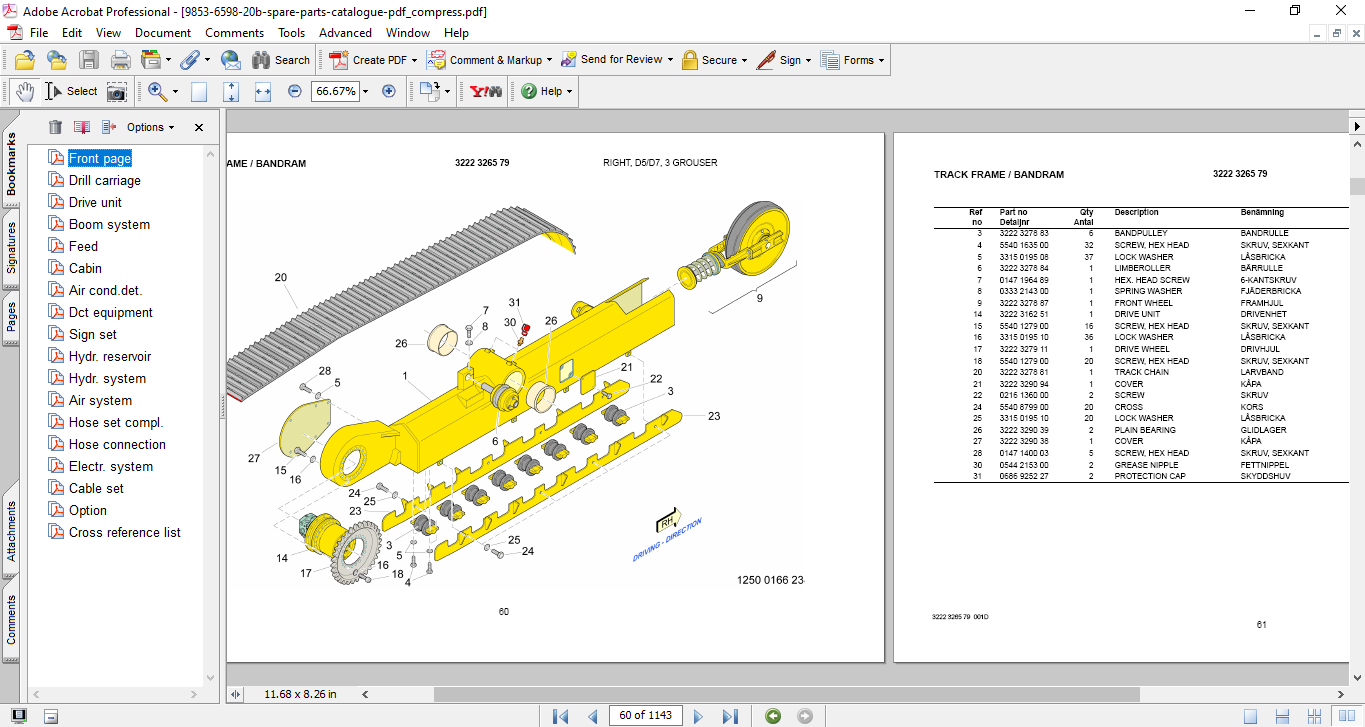Print the document with the printer icon

pos(120,60)
